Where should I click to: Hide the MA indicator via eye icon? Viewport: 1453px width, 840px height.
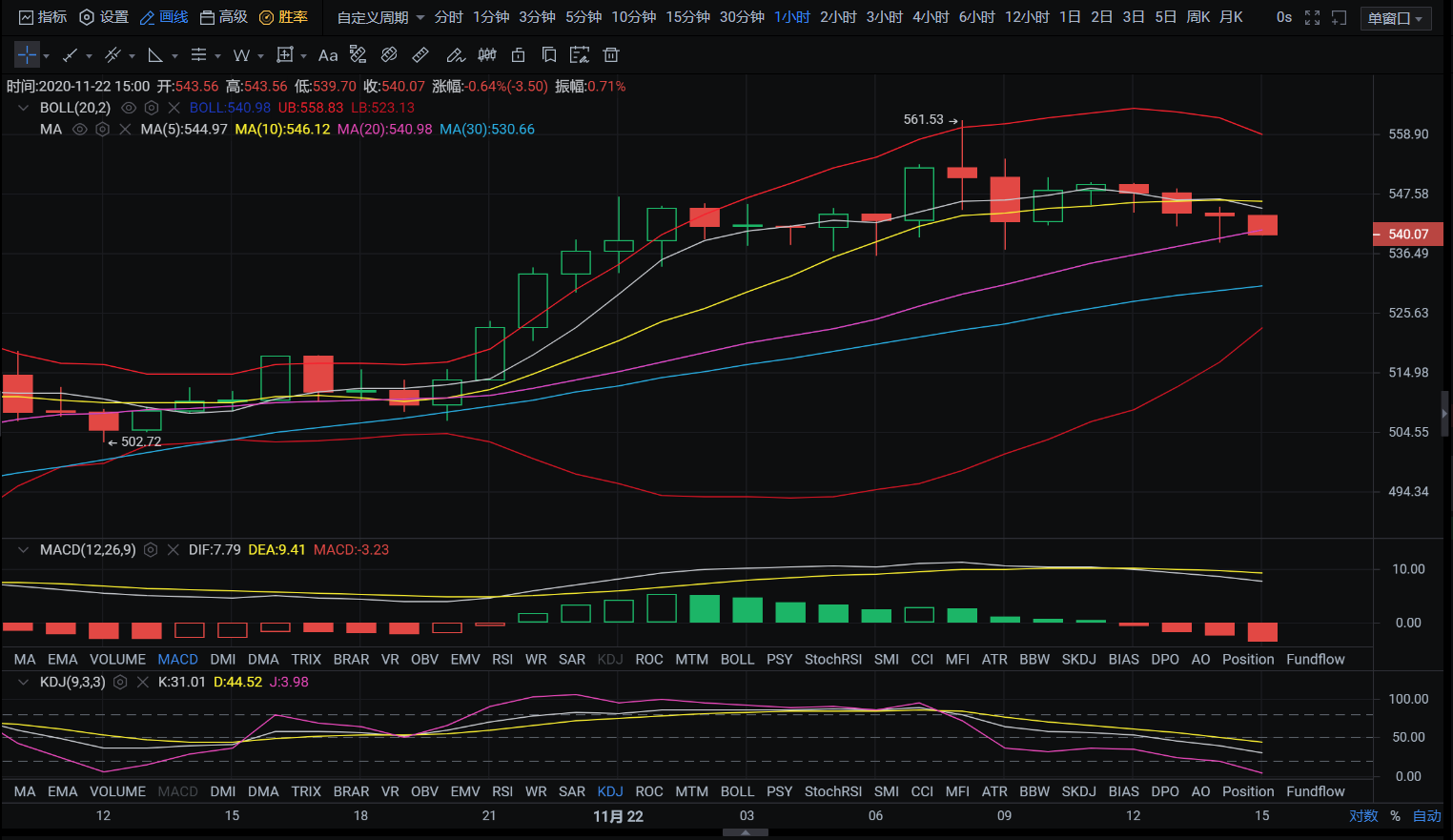[80, 130]
